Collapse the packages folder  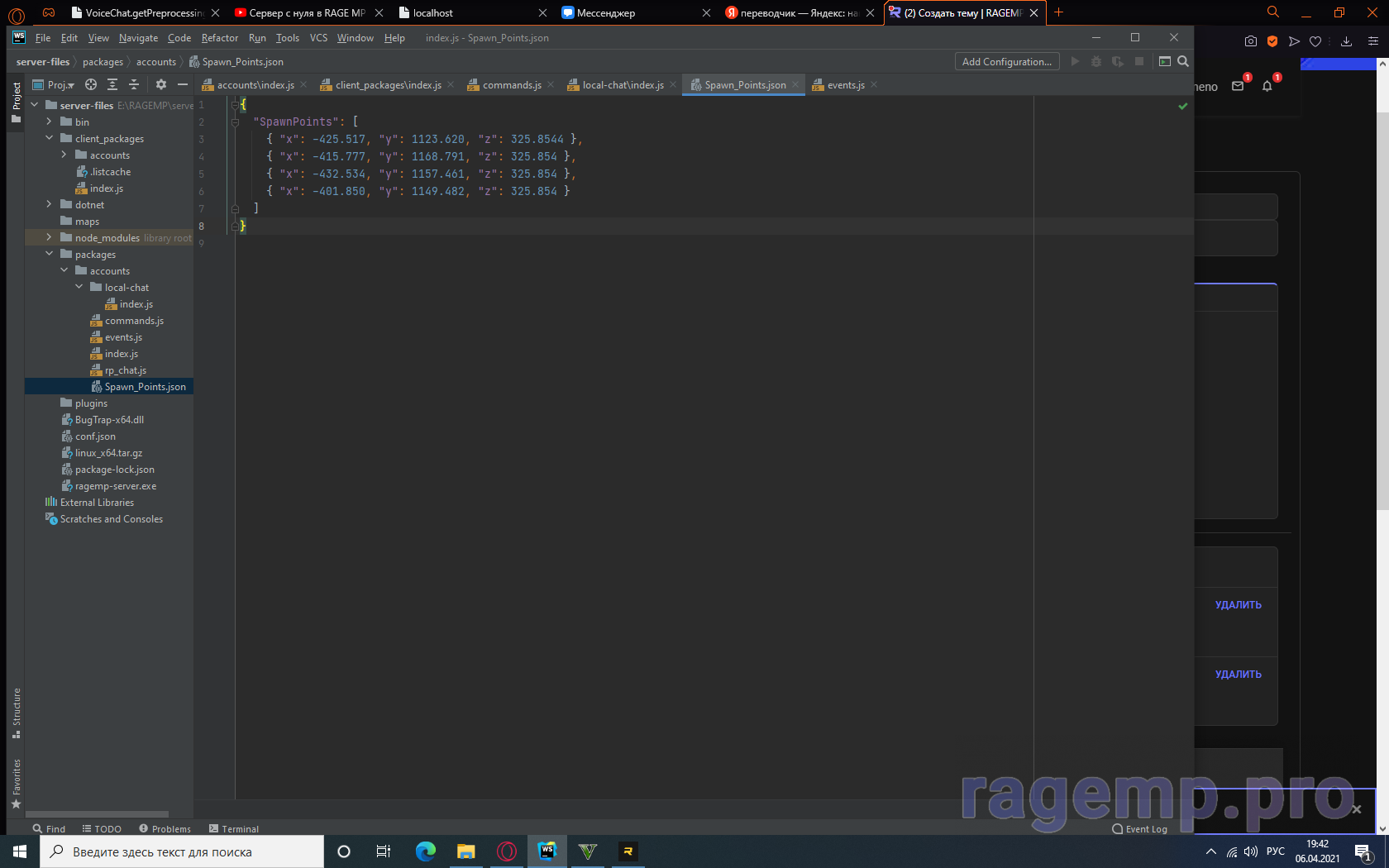tap(50, 254)
